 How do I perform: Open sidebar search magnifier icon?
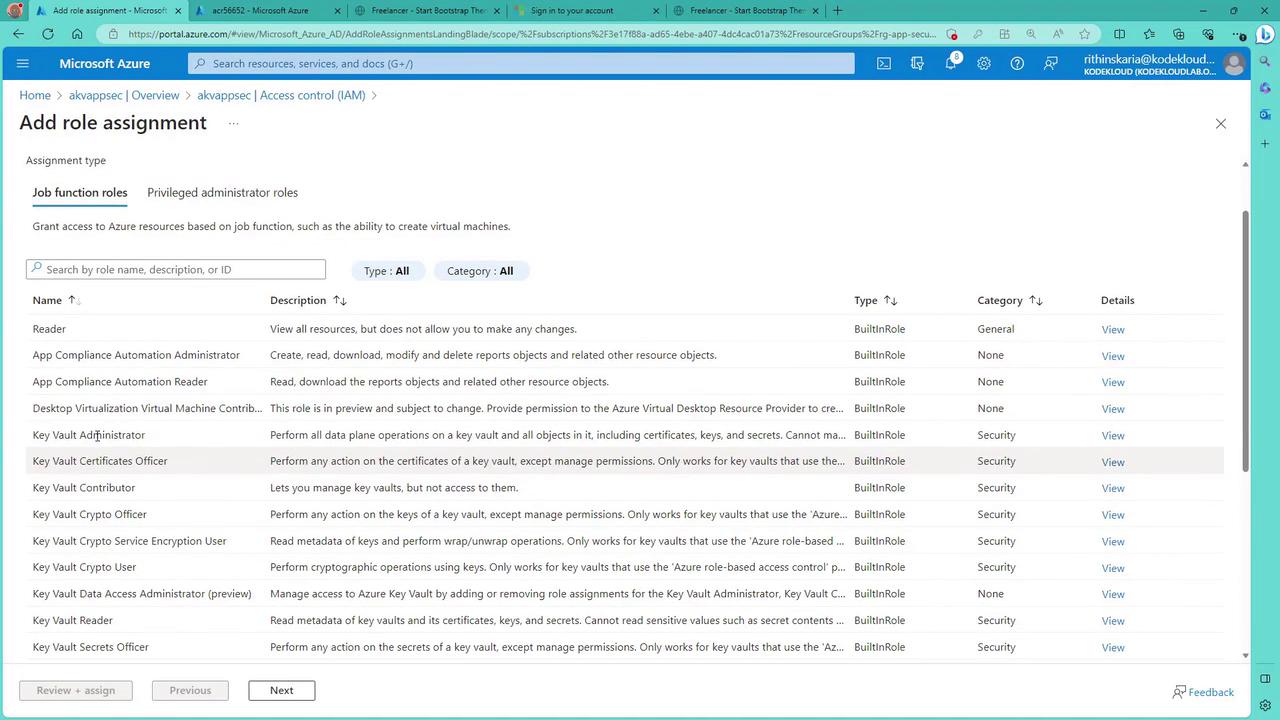click(x=1265, y=62)
